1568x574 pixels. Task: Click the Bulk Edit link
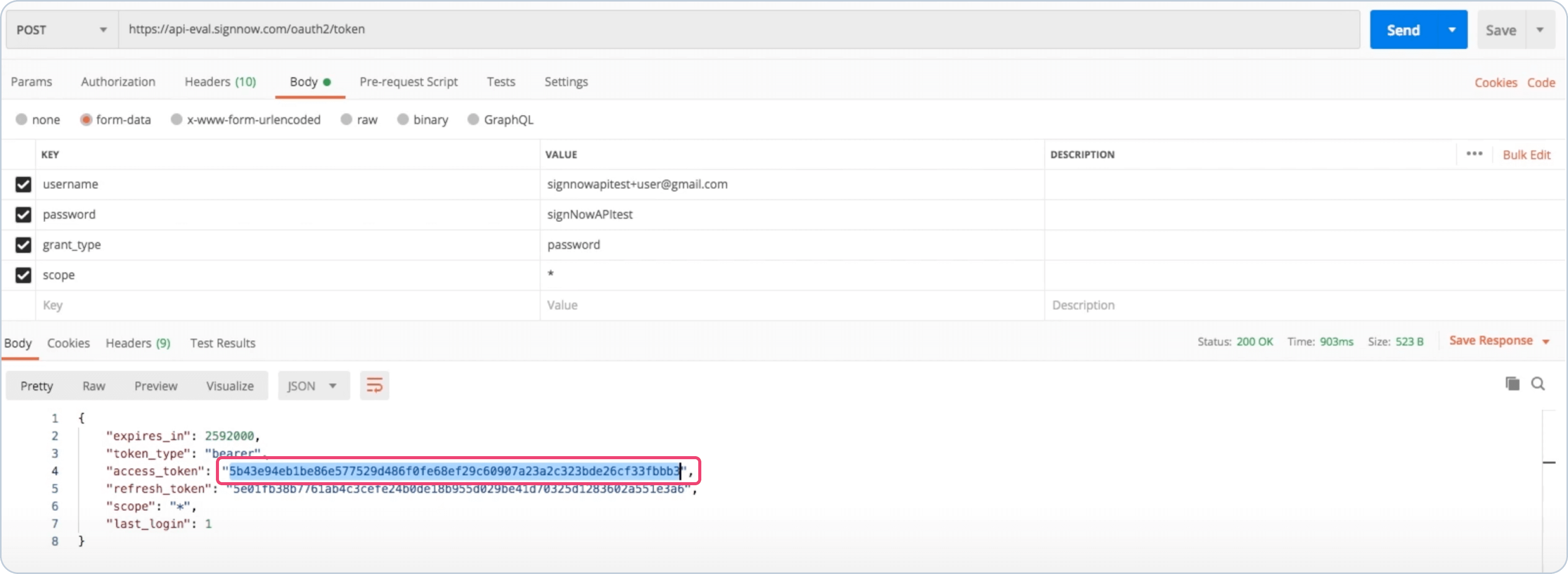pyautogui.click(x=1526, y=155)
